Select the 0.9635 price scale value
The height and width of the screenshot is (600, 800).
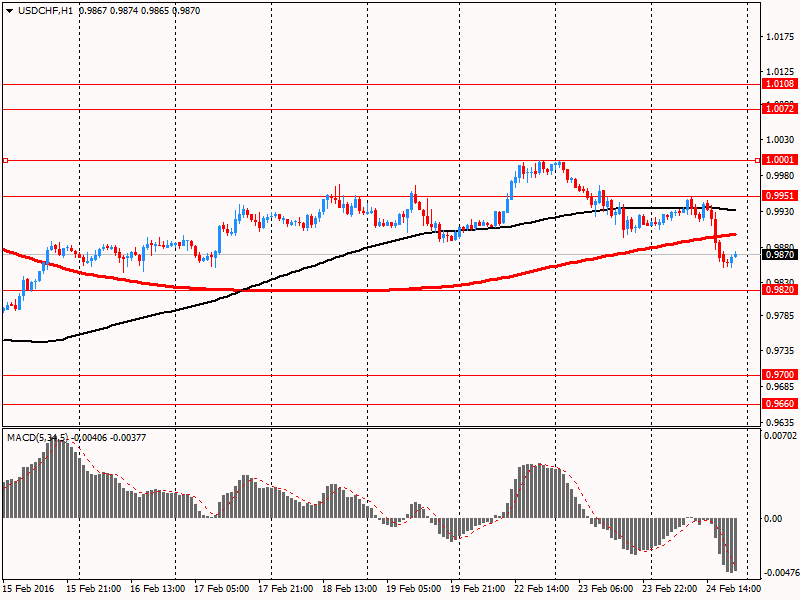click(x=780, y=422)
